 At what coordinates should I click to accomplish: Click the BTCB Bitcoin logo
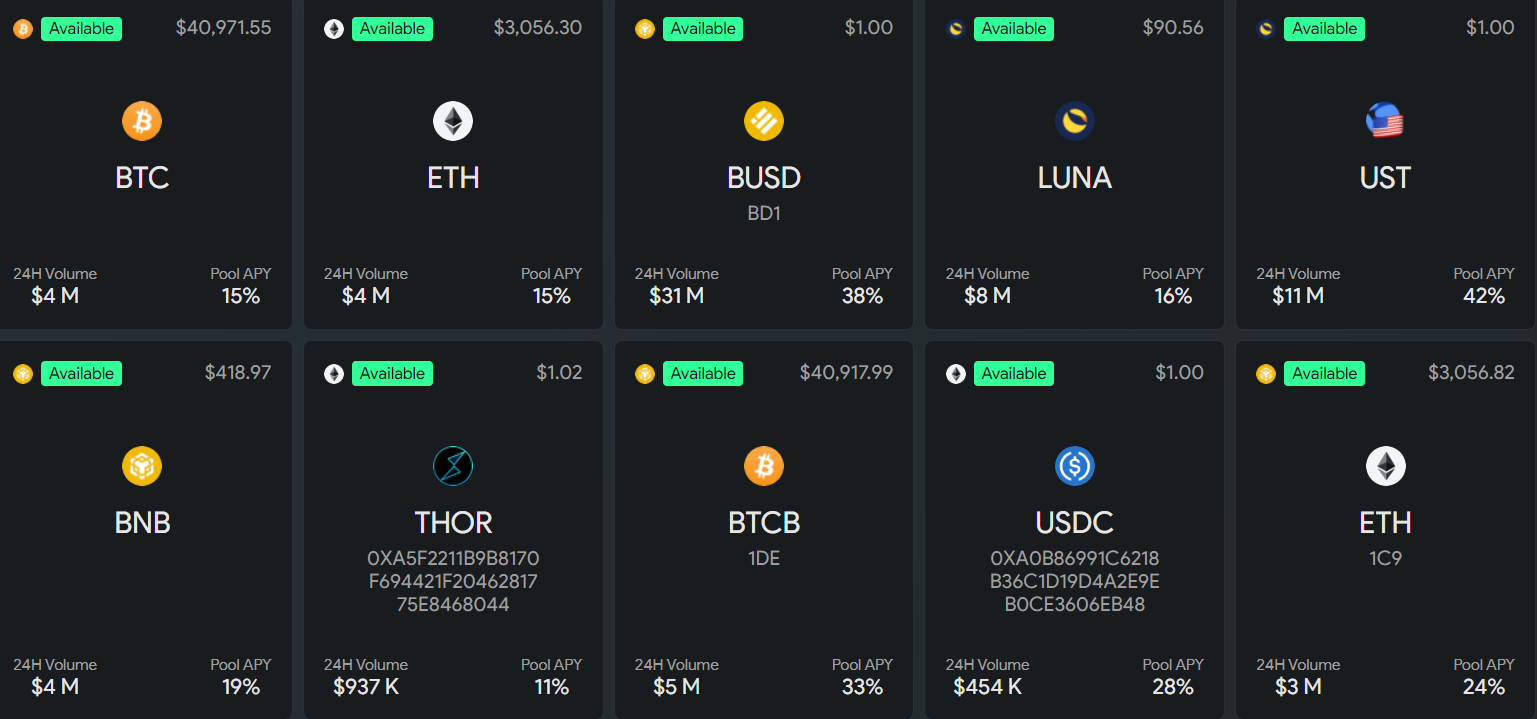pyautogui.click(x=764, y=466)
